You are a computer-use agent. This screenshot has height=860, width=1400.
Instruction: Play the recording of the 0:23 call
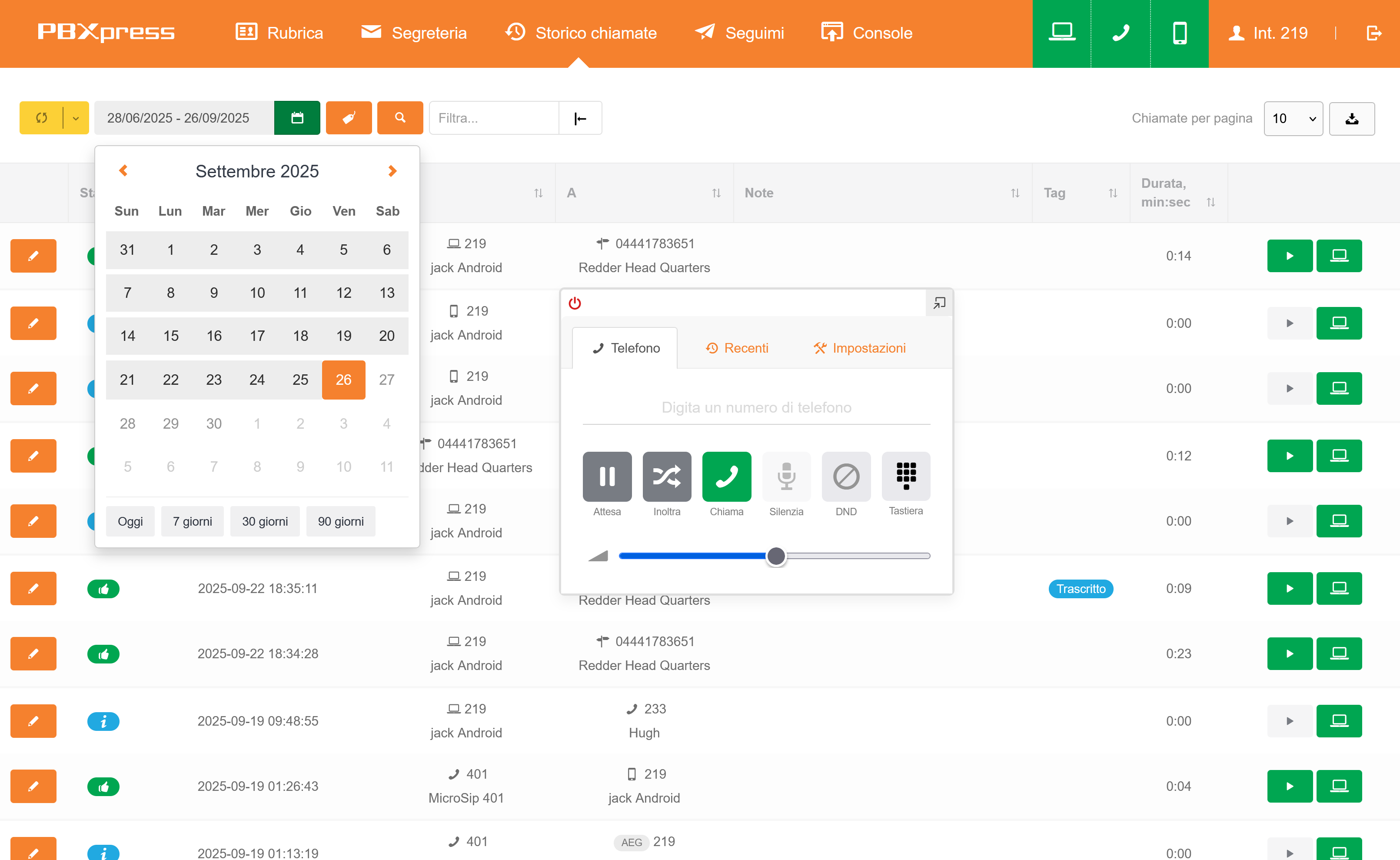1289,653
